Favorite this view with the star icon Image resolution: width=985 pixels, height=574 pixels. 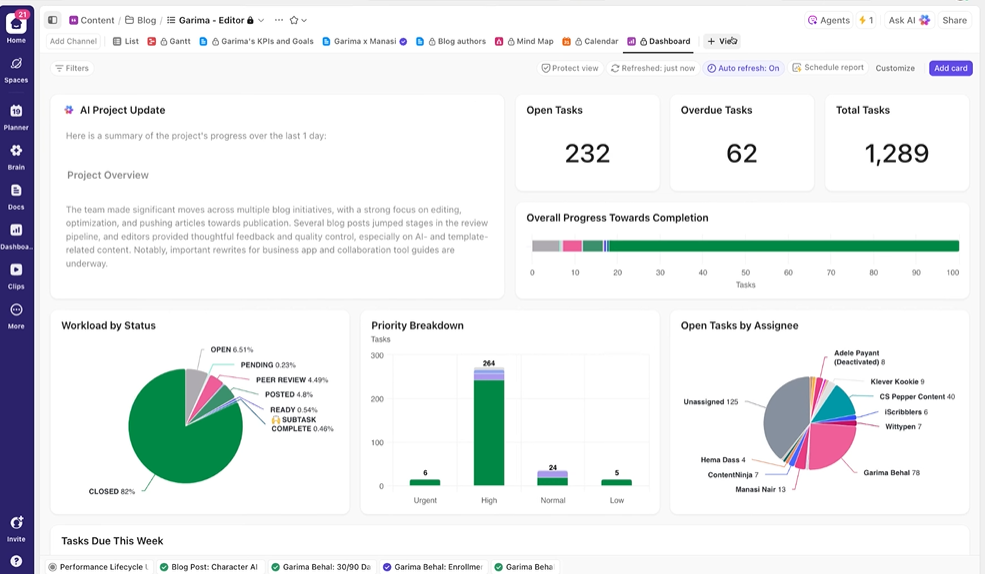click(x=294, y=20)
